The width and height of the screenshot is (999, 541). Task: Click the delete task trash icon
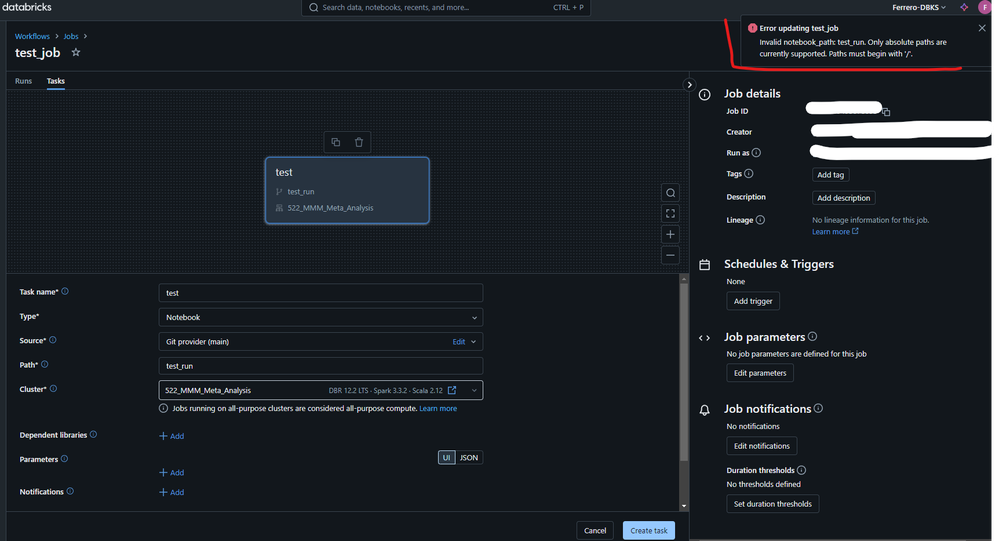[359, 142]
